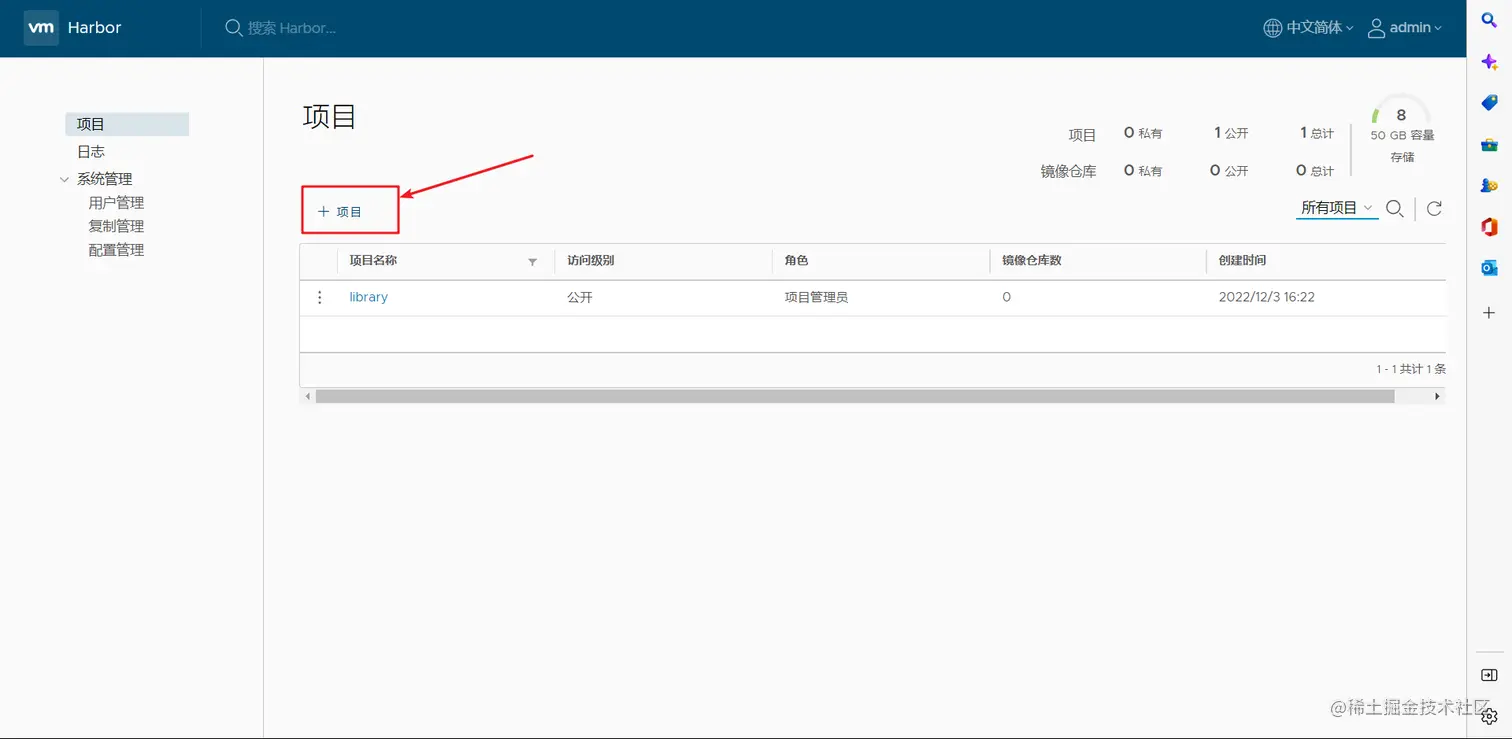Open the Copilot sparkle icon in sidebar
The image size is (1512, 739).
tap(1489, 62)
